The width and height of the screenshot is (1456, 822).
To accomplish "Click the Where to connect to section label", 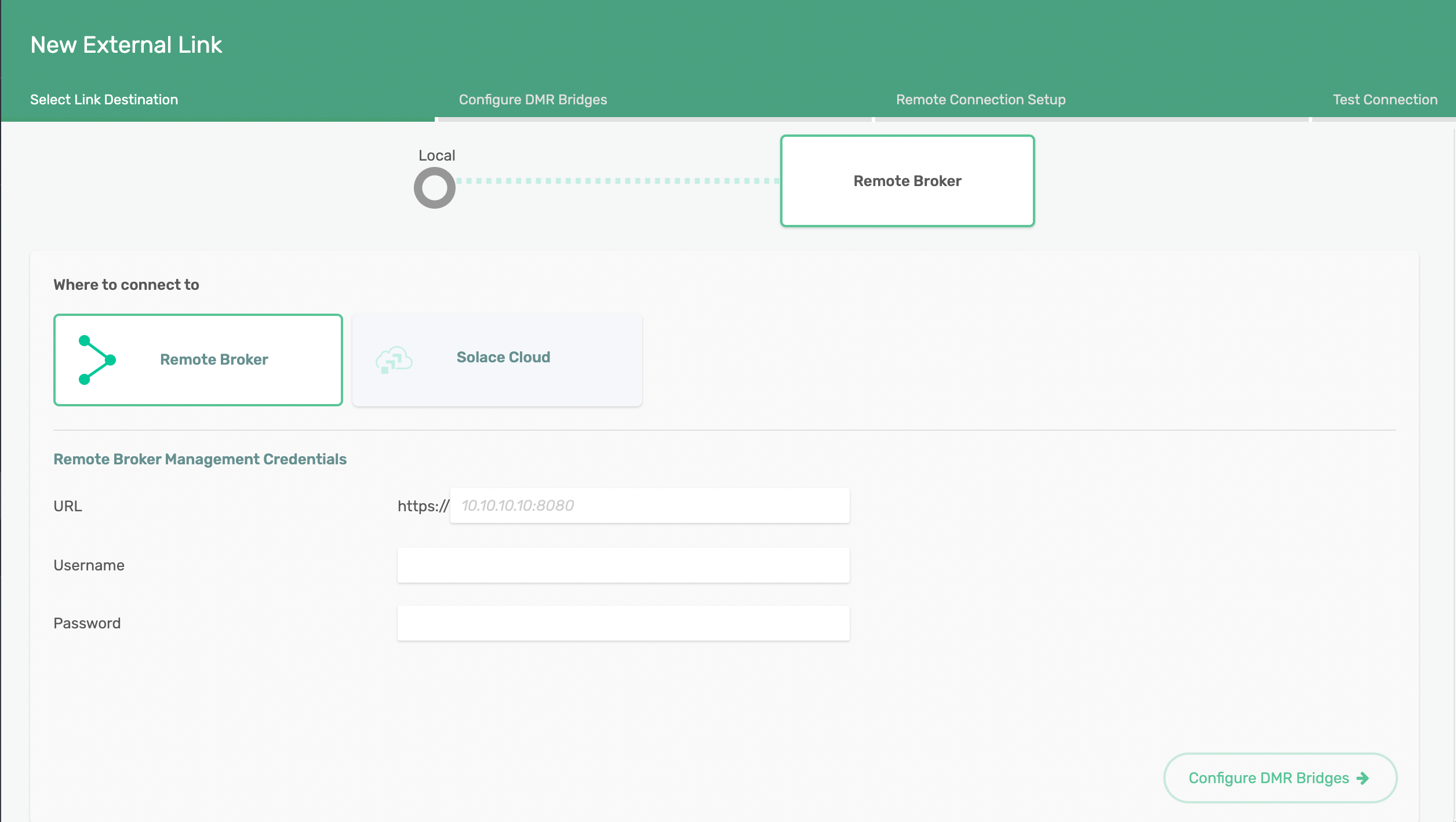I will [126, 285].
